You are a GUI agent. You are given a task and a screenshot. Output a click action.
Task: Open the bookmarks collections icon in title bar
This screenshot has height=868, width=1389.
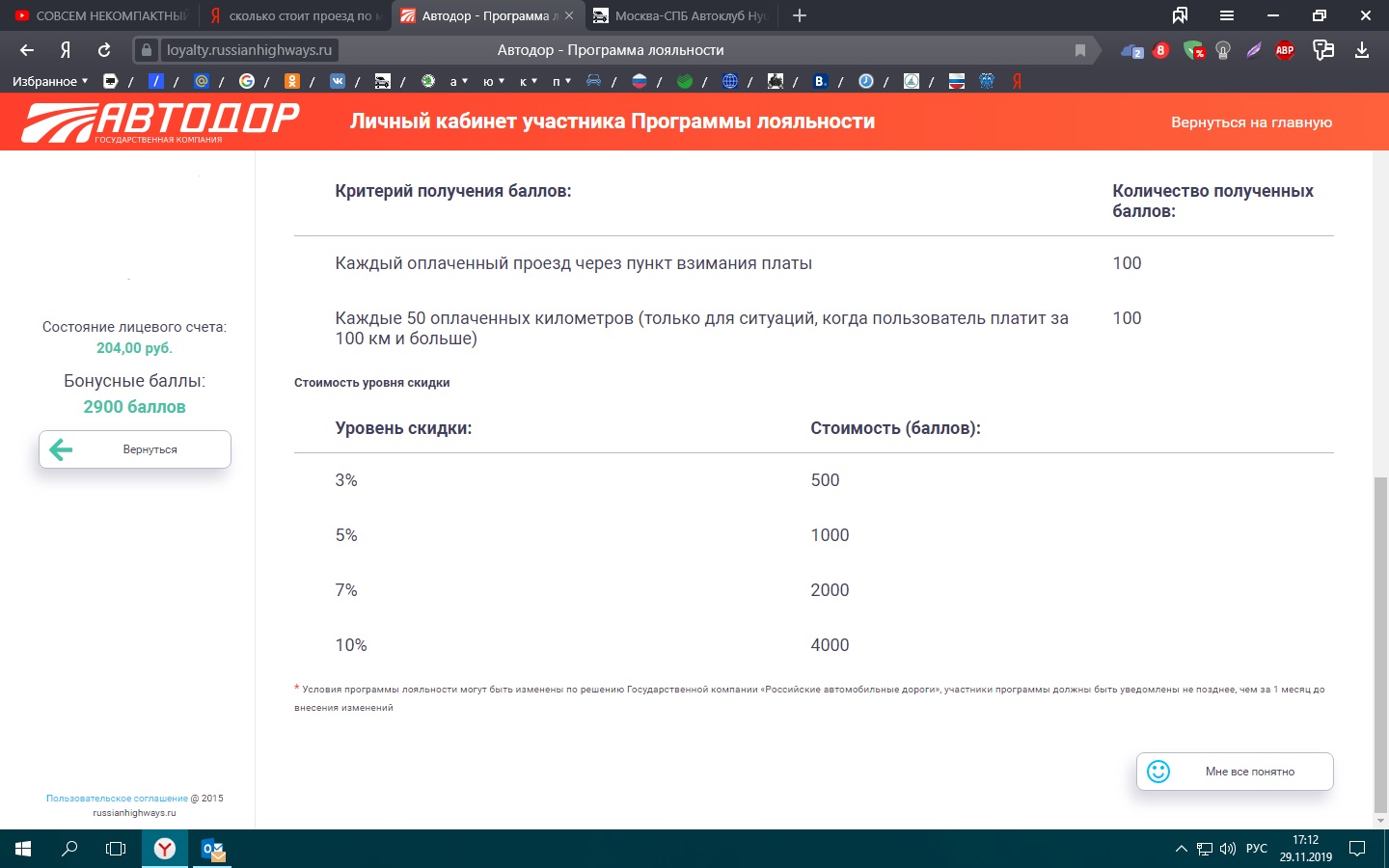(x=1180, y=15)
